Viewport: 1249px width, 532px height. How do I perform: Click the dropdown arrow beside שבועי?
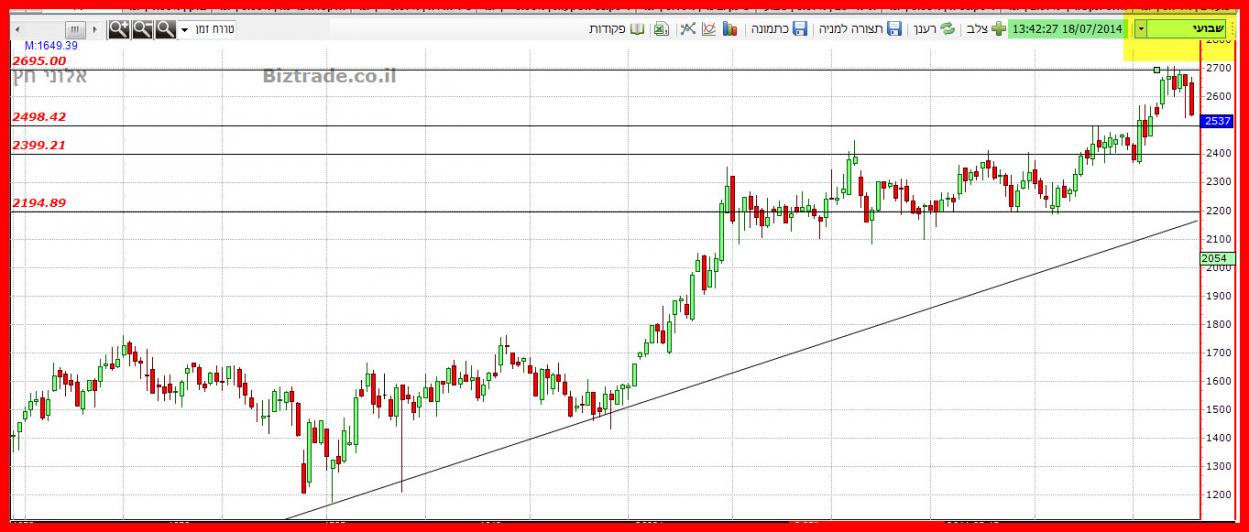click(1141, 29)
